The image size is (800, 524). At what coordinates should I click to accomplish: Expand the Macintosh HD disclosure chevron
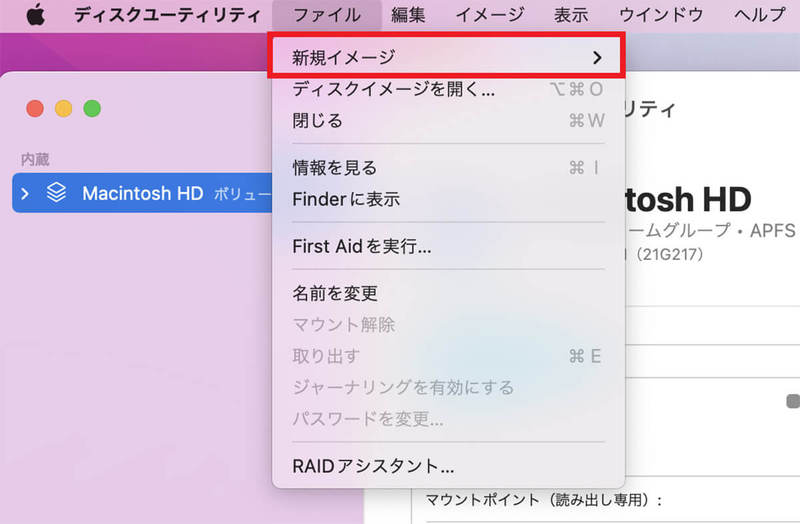(25, 193)
